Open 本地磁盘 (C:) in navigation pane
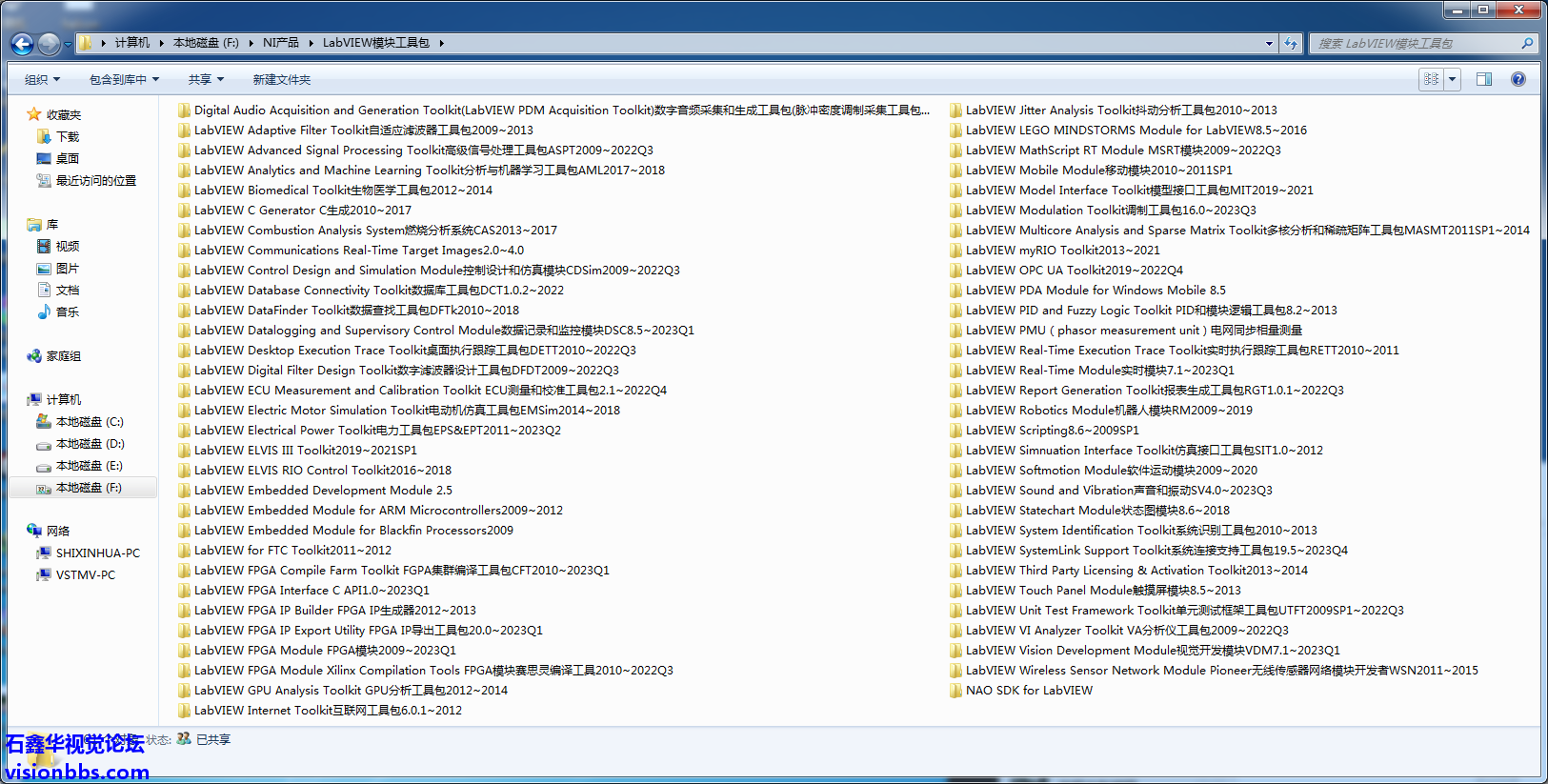The height and width of the screenshot is (784, 1548). tap(90, 421)
